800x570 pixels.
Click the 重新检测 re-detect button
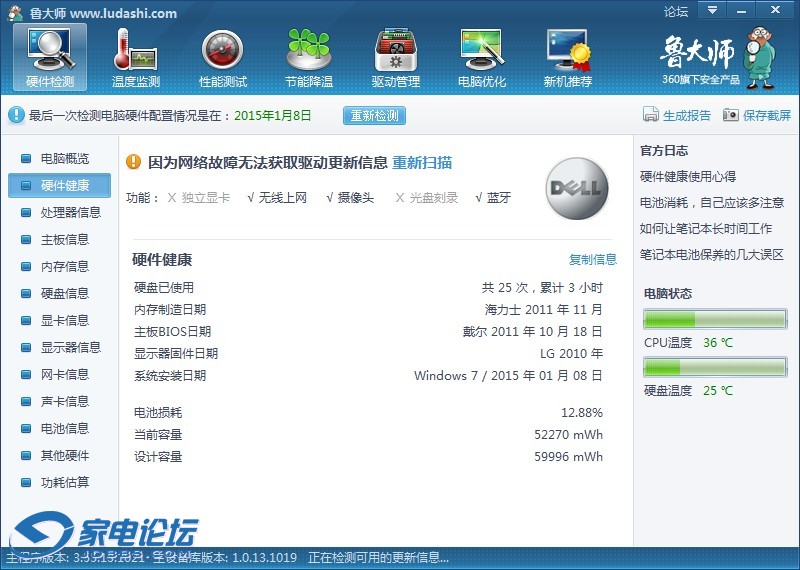(x=374, y=115)
